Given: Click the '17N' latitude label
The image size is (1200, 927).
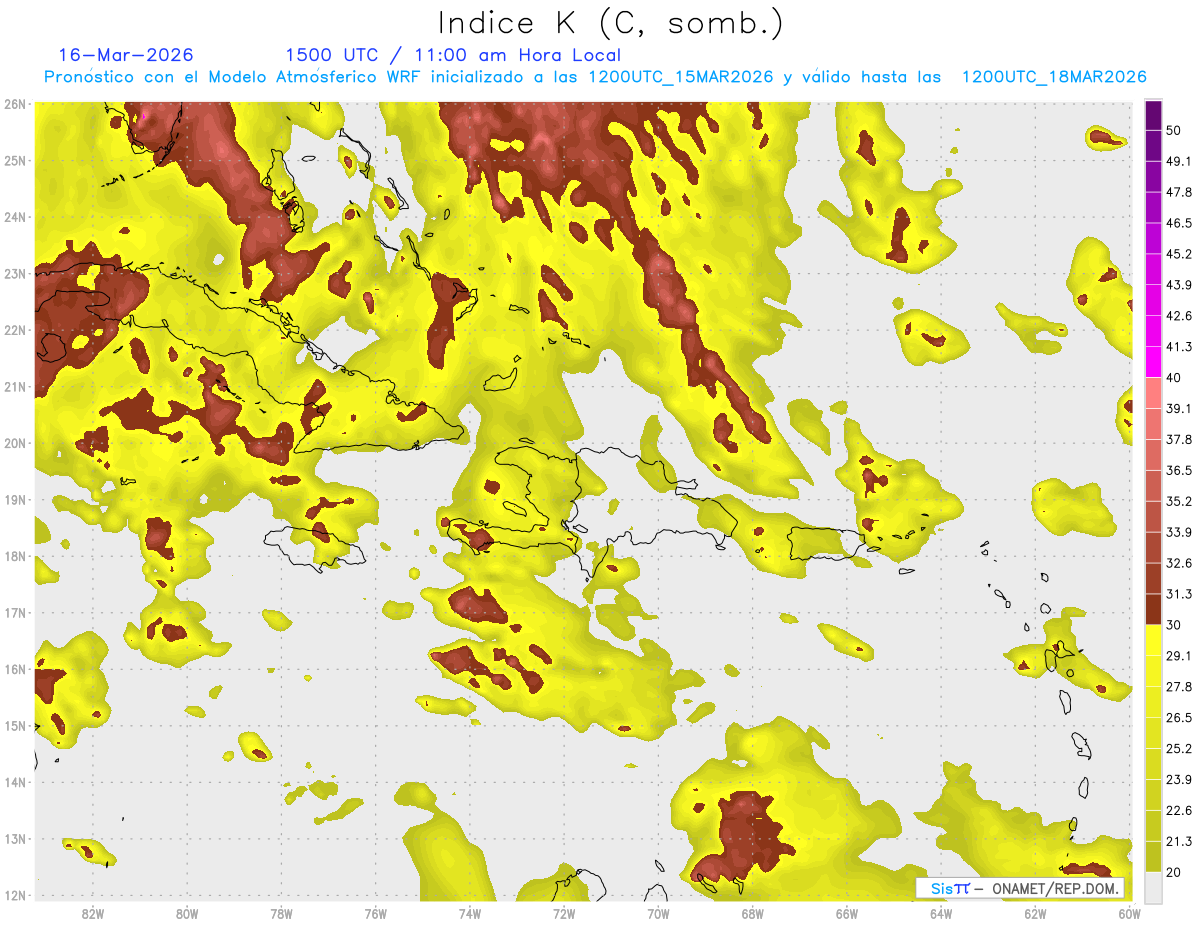Looking at the screenshot, I should [14, 613].
